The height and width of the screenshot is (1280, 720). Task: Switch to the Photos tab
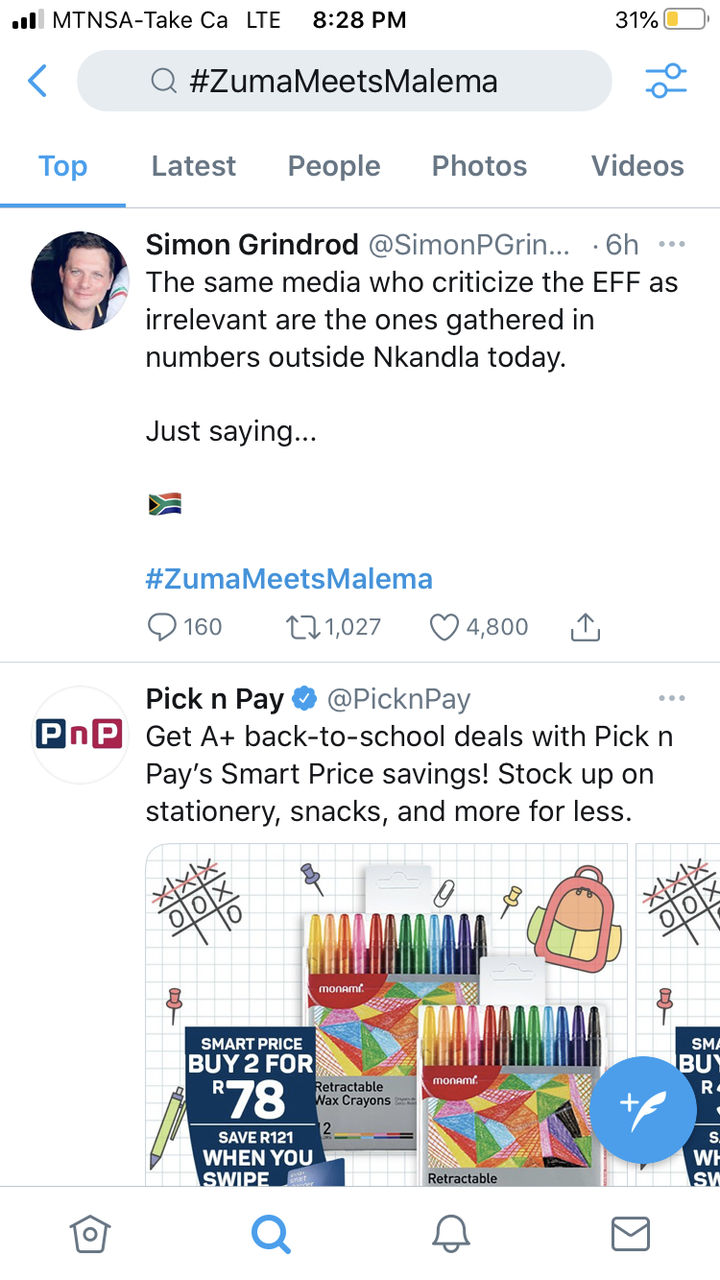coord(479,166)
